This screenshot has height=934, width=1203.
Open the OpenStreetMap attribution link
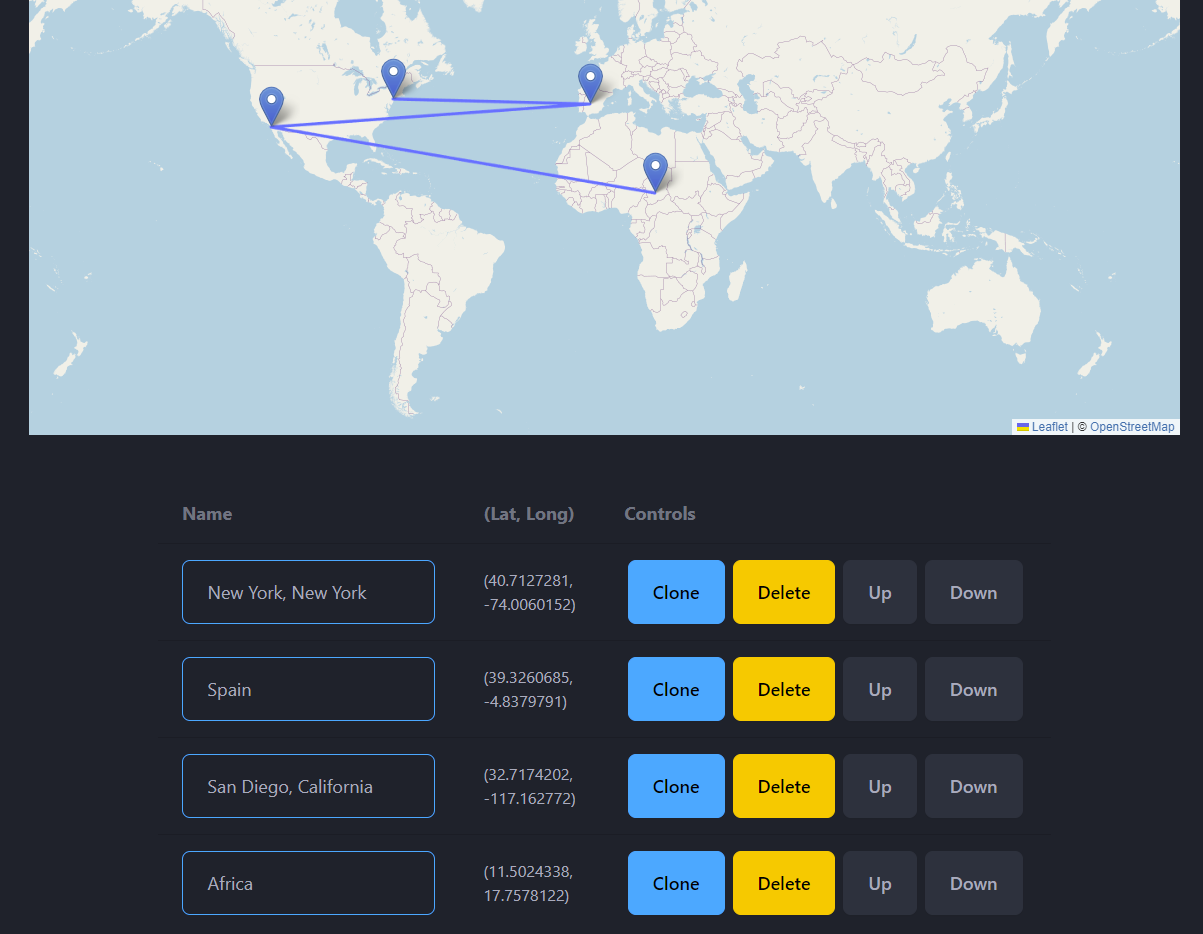tap(1131, 427)
